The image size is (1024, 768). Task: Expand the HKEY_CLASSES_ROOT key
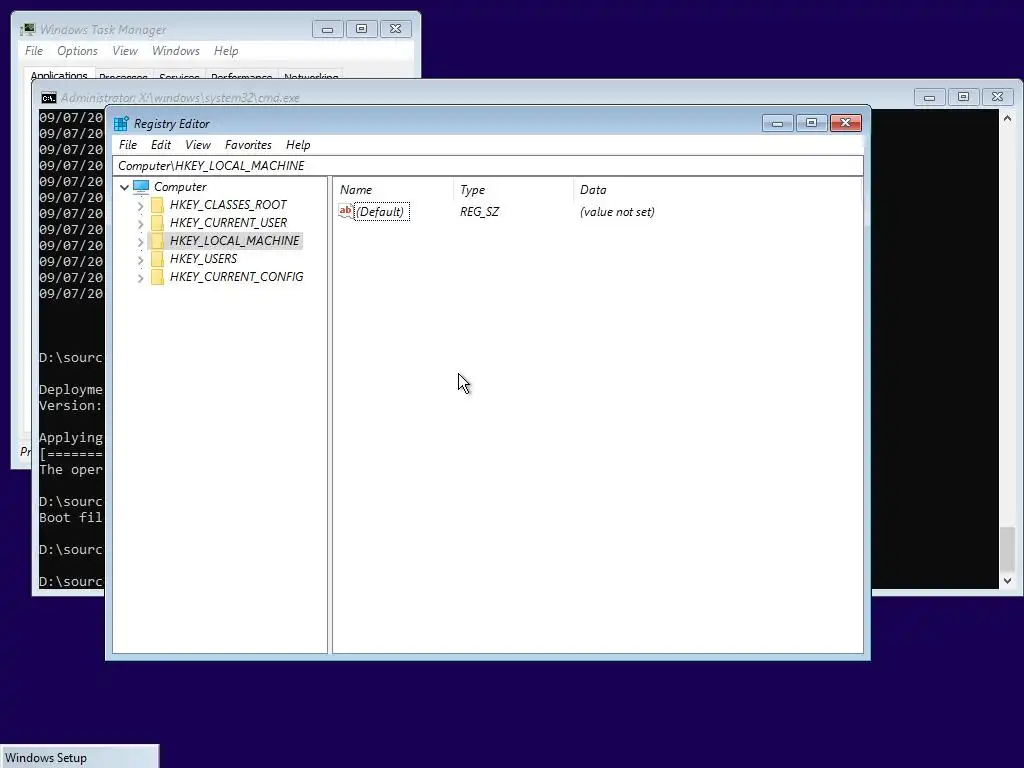pyautogui.click(x=140, y=206)
